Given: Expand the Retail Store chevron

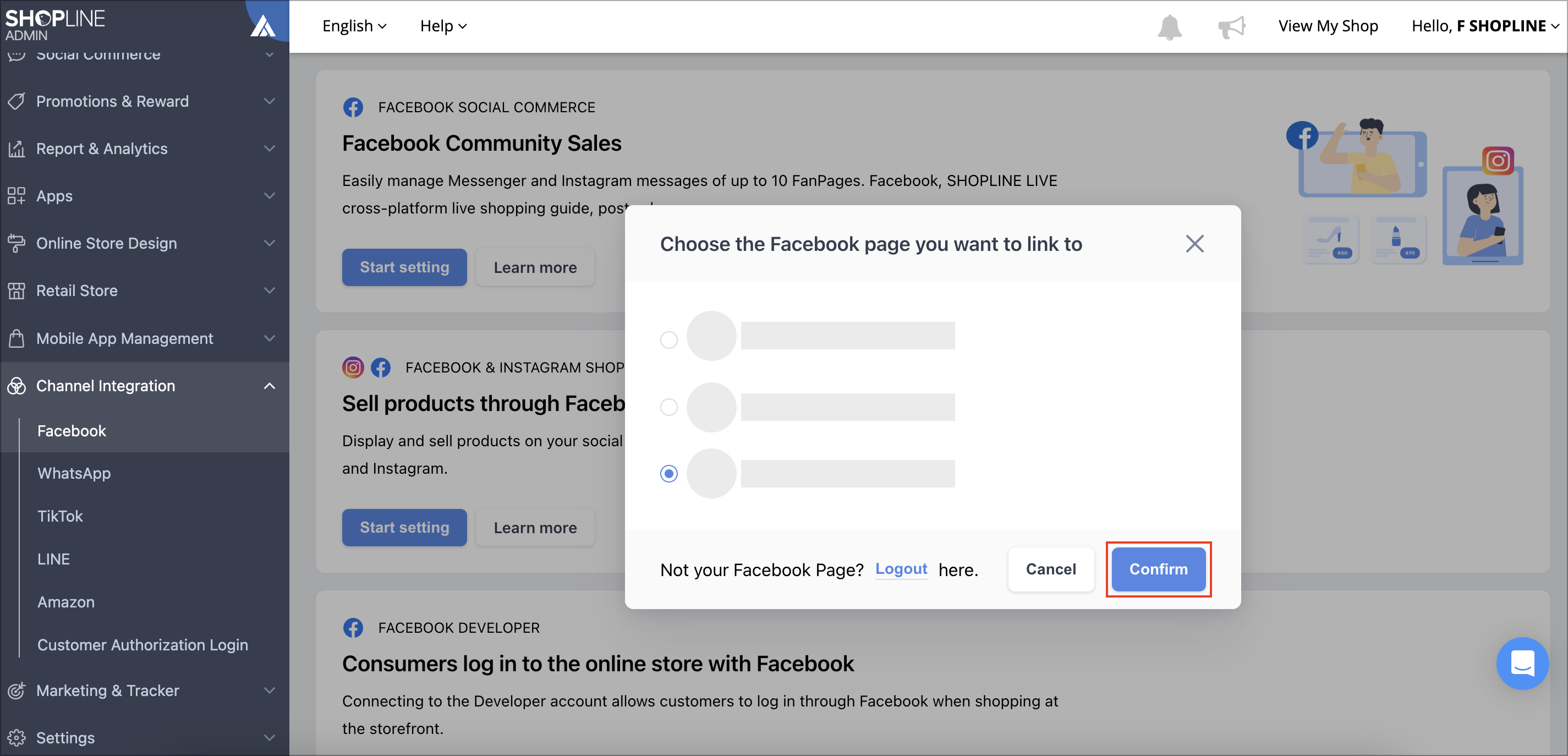Looking at the screenshot, I should pyautogui.click(x=270, y=291).
